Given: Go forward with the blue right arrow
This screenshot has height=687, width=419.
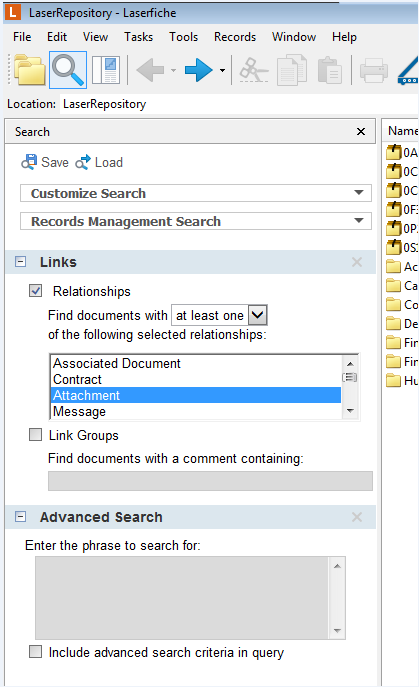Looking at the screenshot, I should pos(199,70).
